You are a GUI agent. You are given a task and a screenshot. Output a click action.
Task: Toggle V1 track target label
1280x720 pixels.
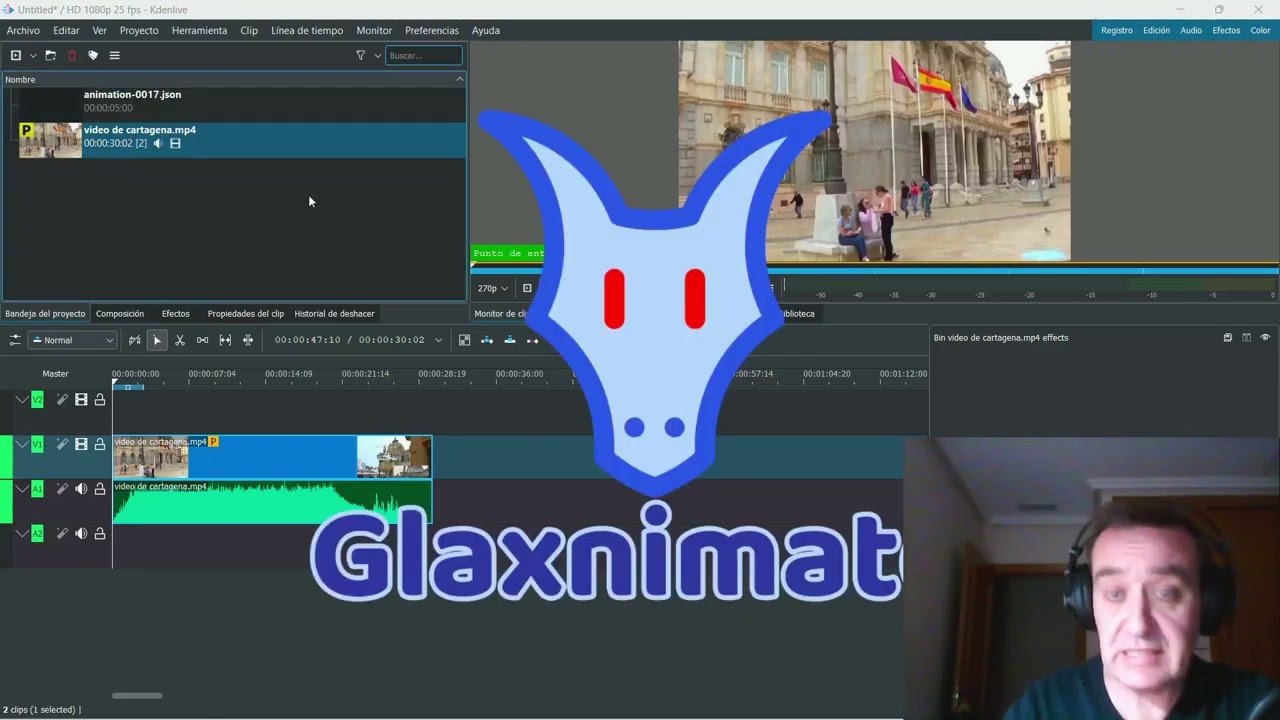point(37,444)
